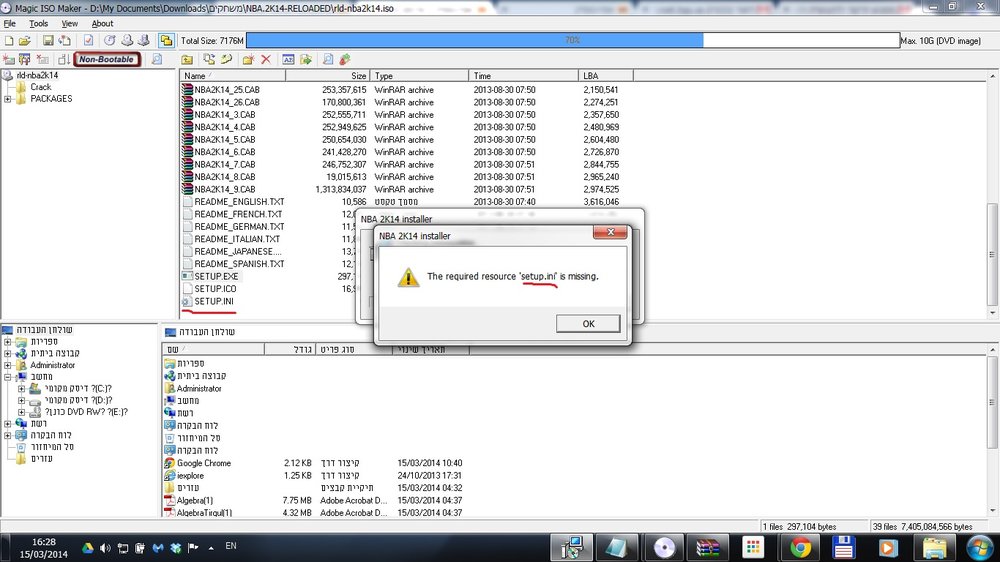The image size is (1000, 562).
Task: Select SETUP.INI in the ISO file list
Action: (214, 301)
